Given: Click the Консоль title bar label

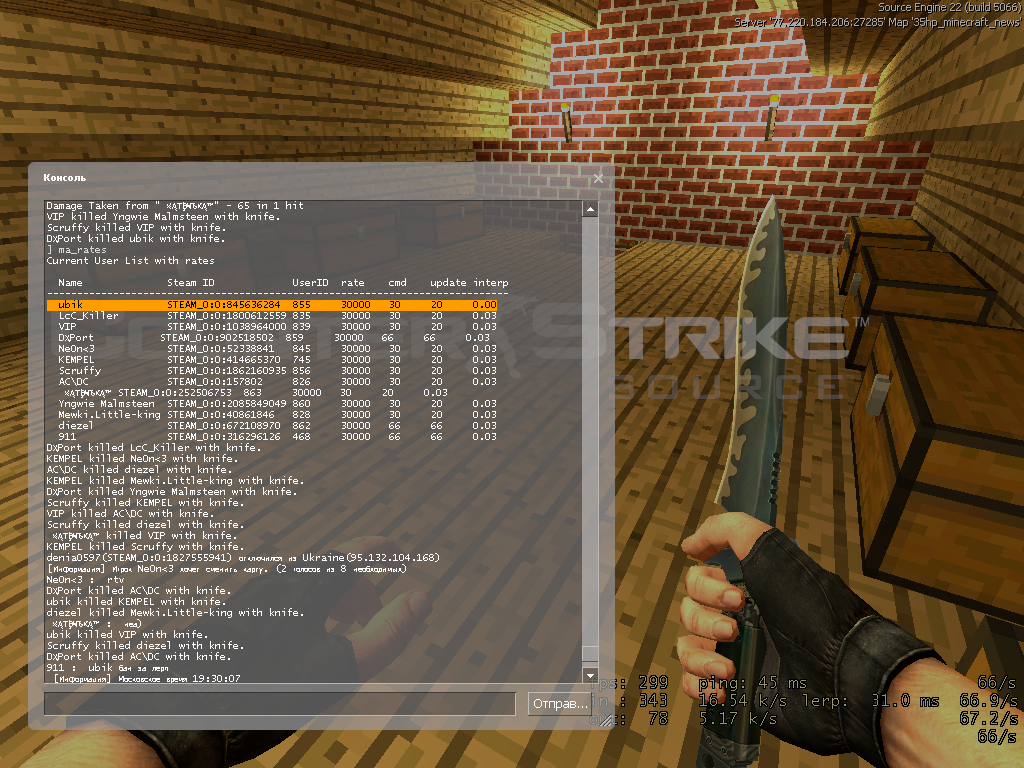Looking at the screenshot, I should (65, 178).
